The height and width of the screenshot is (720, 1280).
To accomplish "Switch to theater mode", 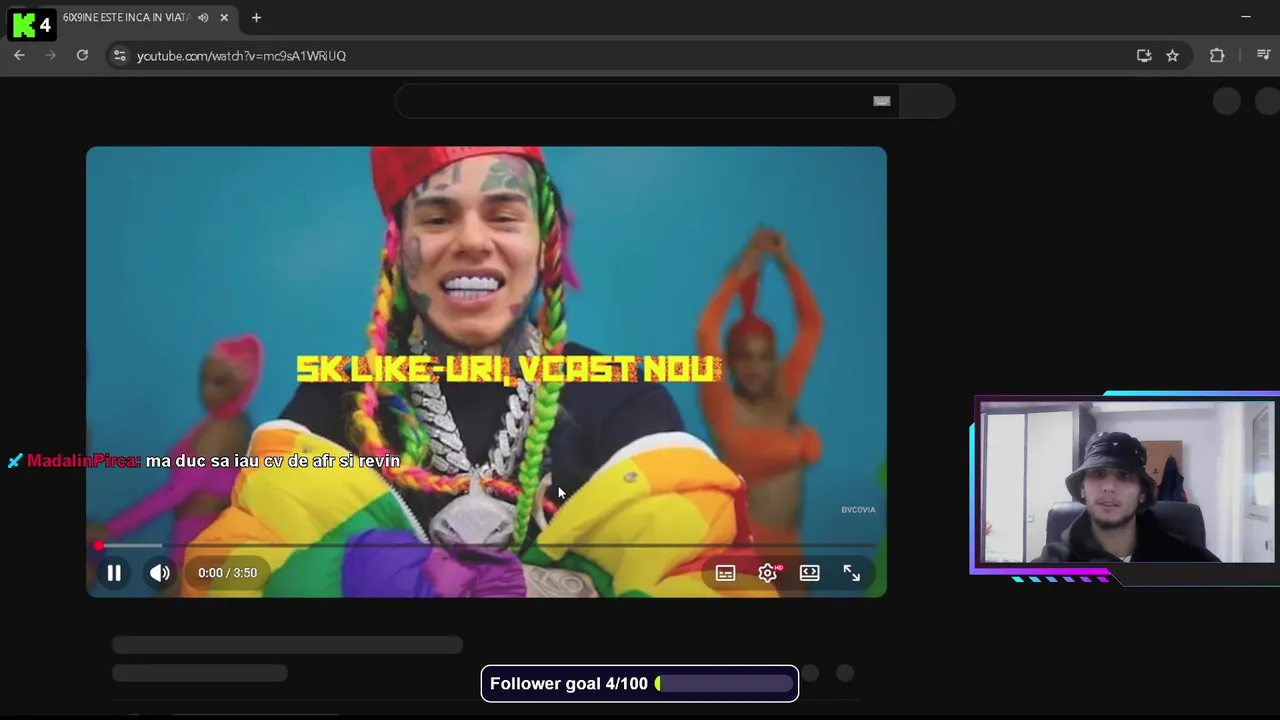I will (810, 573).
